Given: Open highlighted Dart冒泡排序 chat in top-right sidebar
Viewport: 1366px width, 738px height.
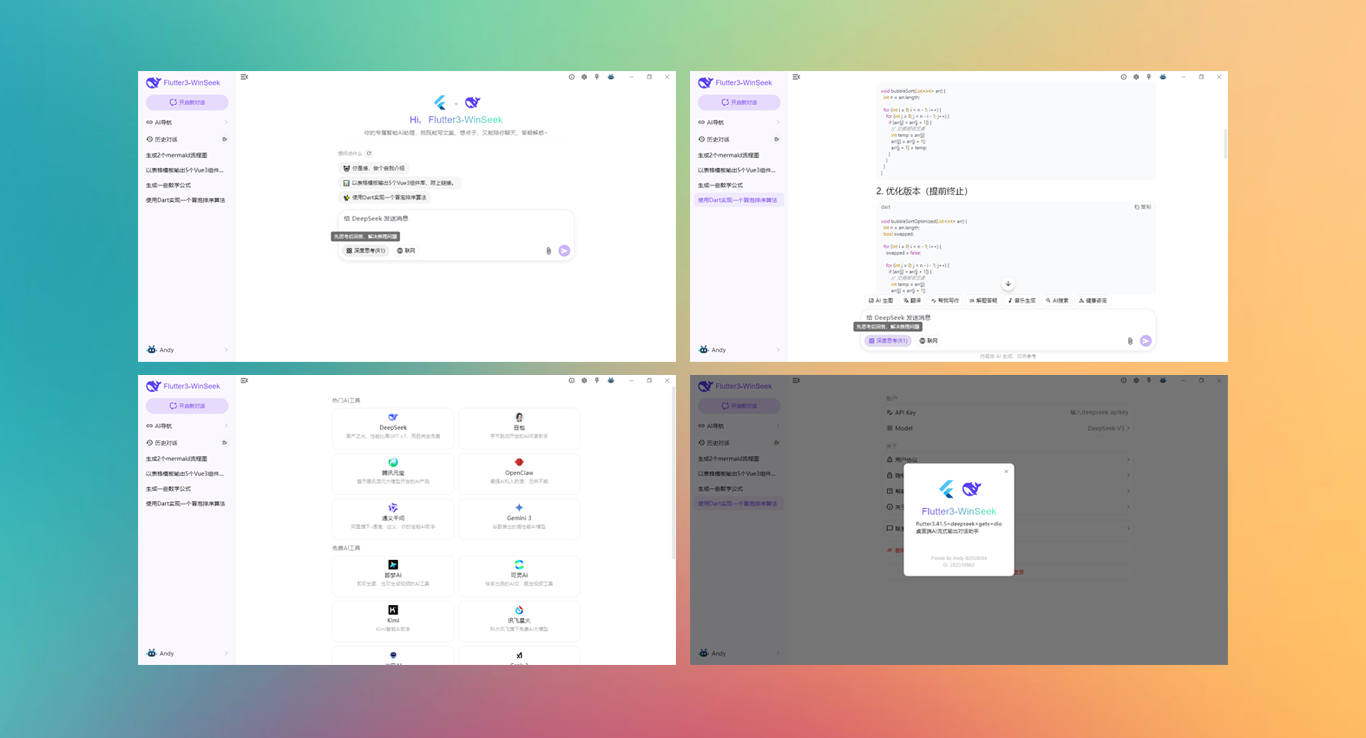Looking at the screenshot, I should [x=739, y=200].
